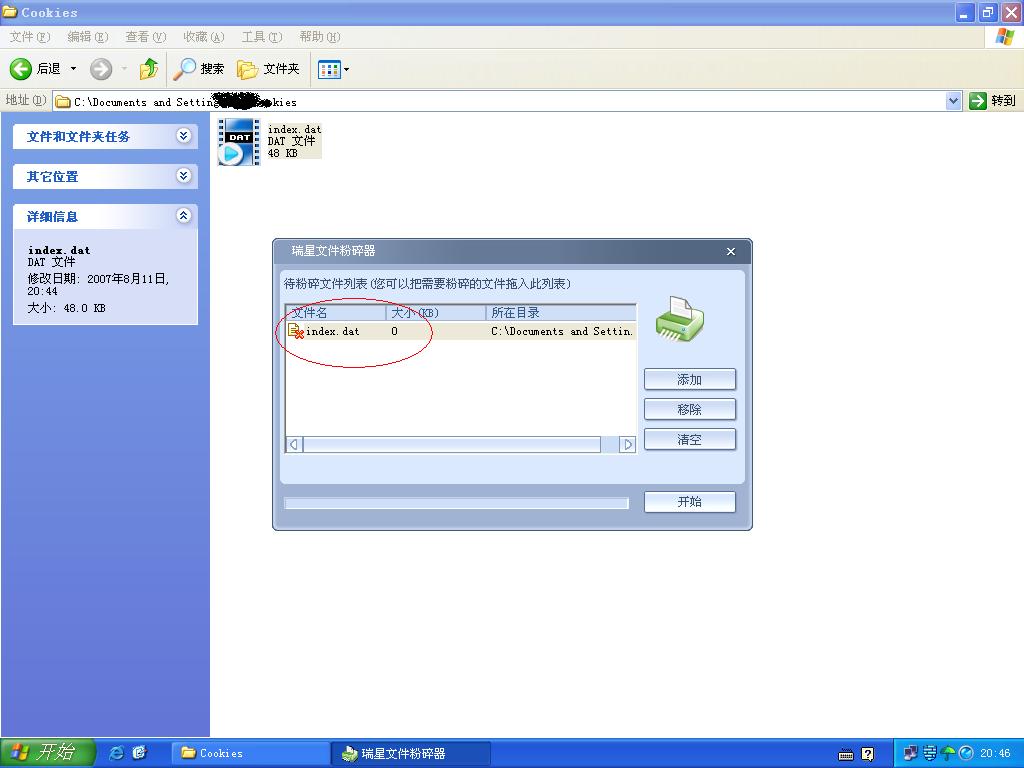Image resolution: width=1024 pixels, height=768 pixels.
Task: Click the Go (转到) button
Action: pyautogui.click(x=993, y=101)
